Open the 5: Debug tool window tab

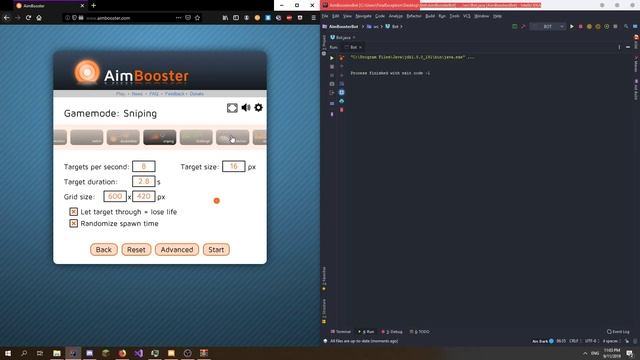392,331
